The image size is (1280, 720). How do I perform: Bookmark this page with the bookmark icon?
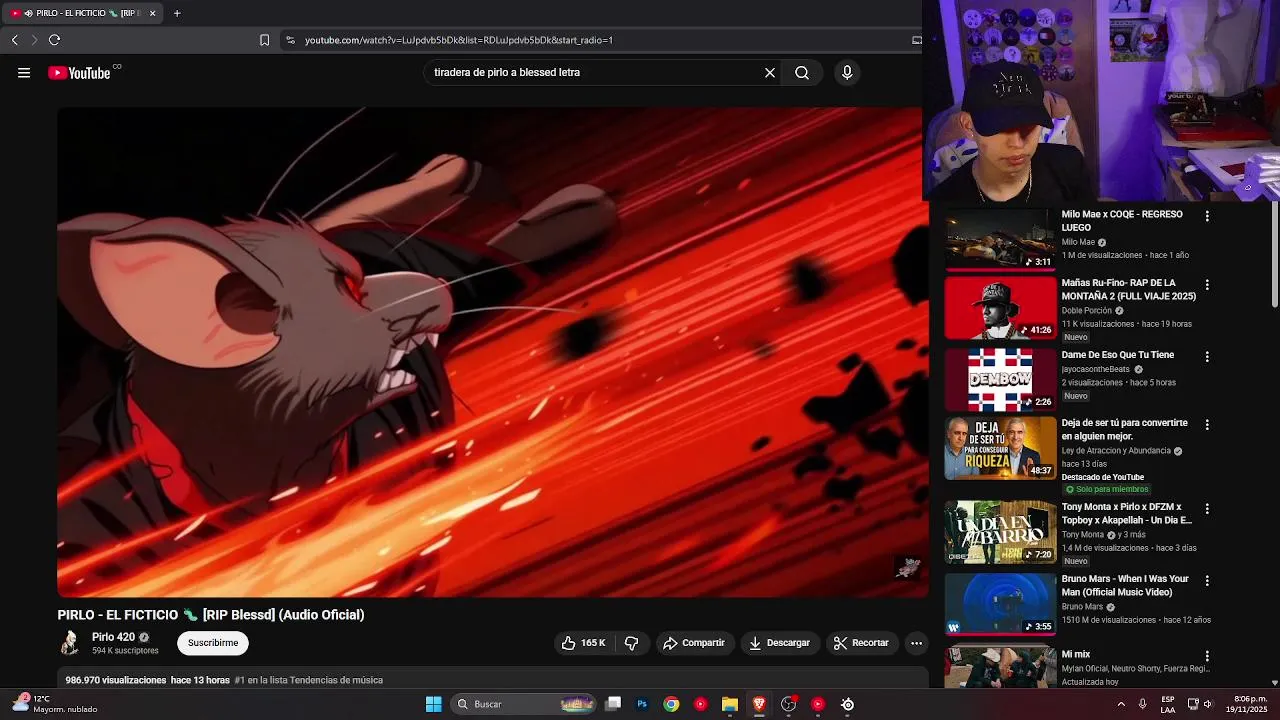click(264, 40)
